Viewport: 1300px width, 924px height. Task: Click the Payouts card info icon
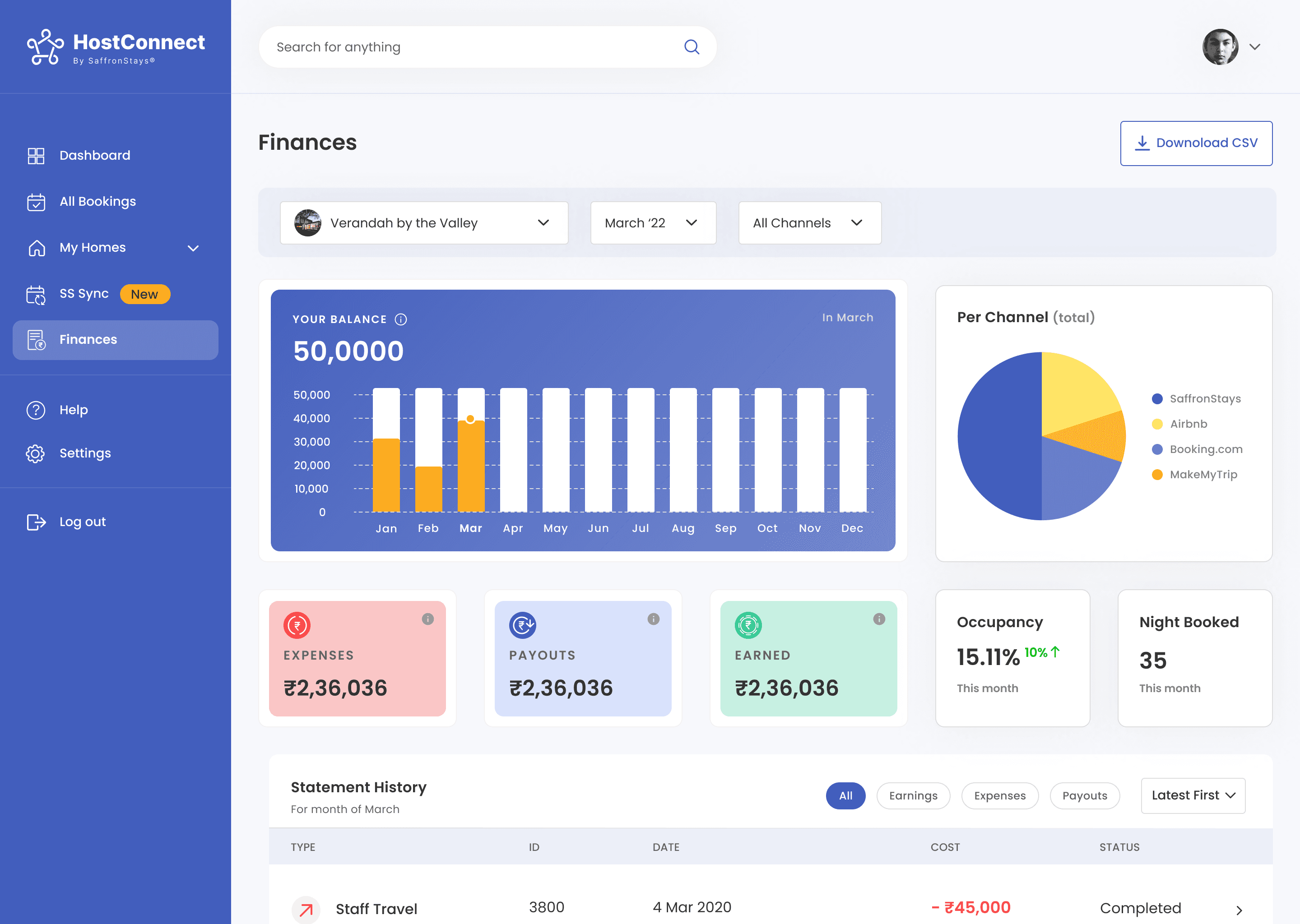(654, 619)
